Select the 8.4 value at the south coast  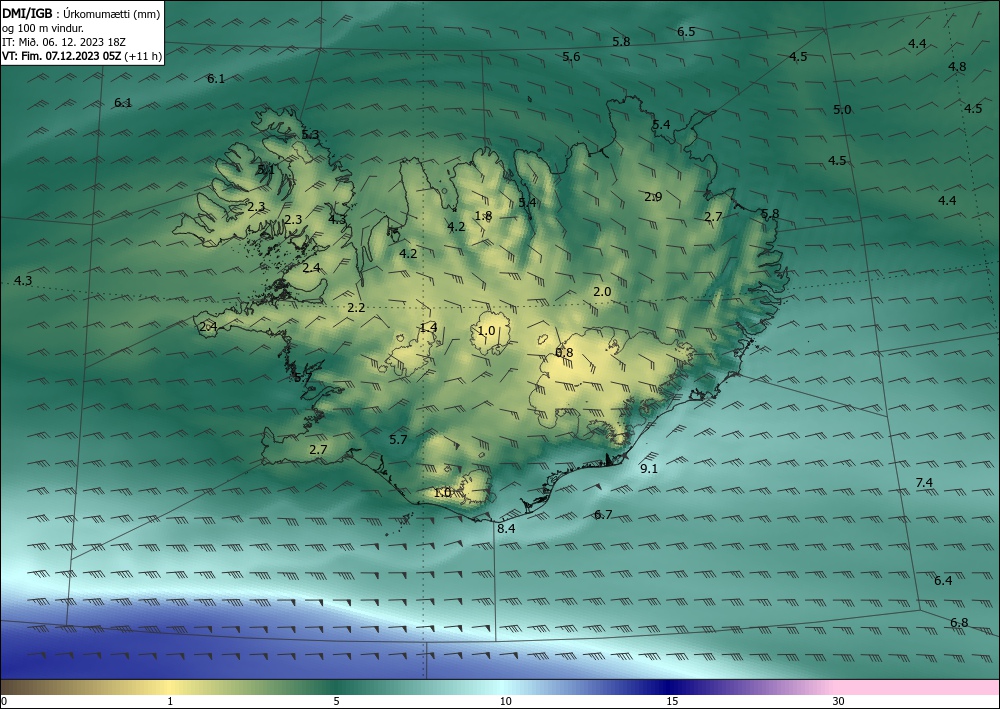(x=506, y=529)
